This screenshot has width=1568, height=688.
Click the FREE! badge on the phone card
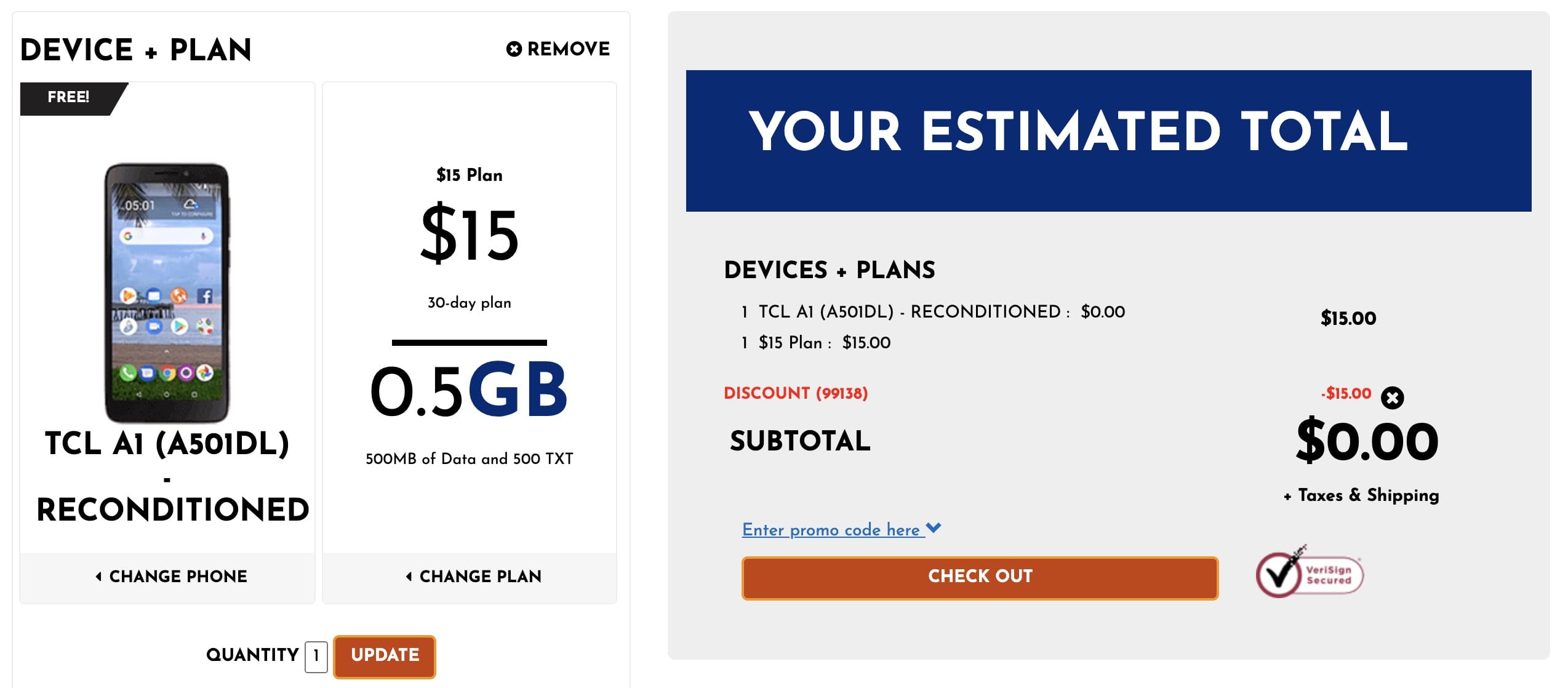click(69, 97)
